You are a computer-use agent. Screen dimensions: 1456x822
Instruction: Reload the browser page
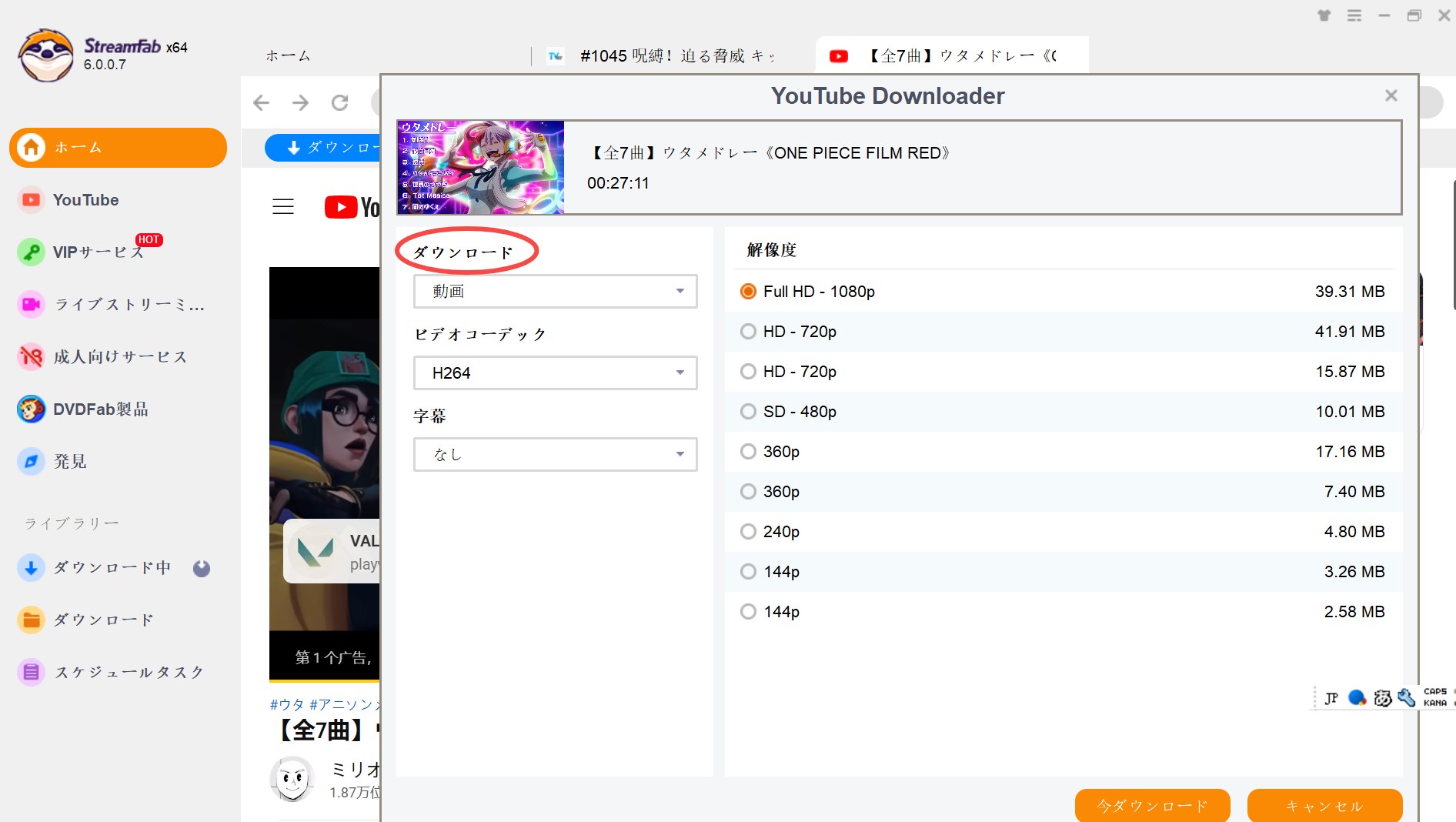(x=340, y=102)
